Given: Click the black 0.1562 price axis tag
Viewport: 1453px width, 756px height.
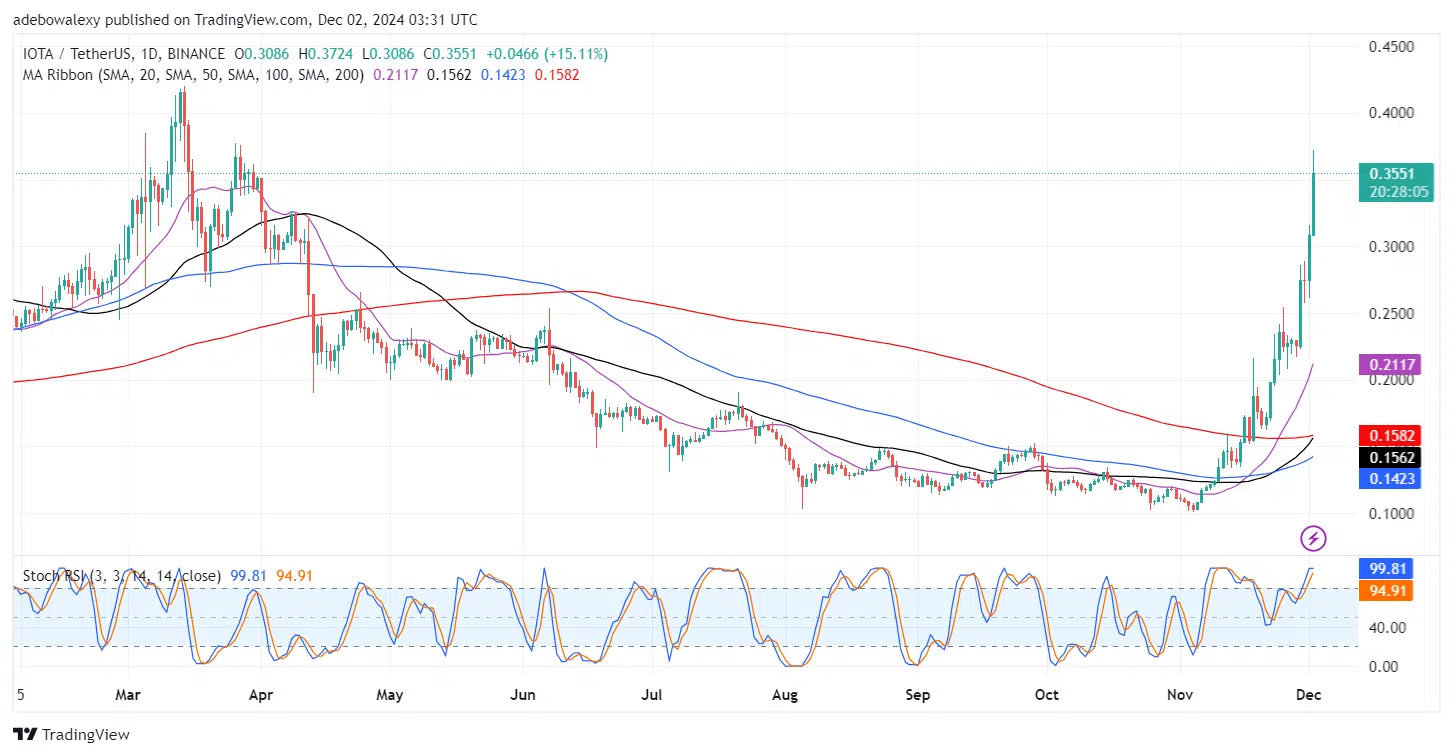Looking at the screenshot, I should (x=1394, y=457).
